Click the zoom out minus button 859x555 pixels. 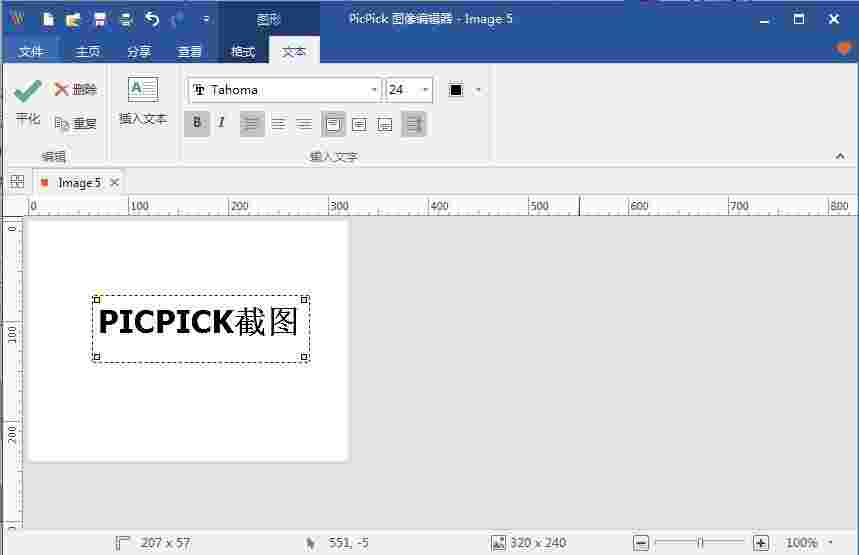[641, 543]
